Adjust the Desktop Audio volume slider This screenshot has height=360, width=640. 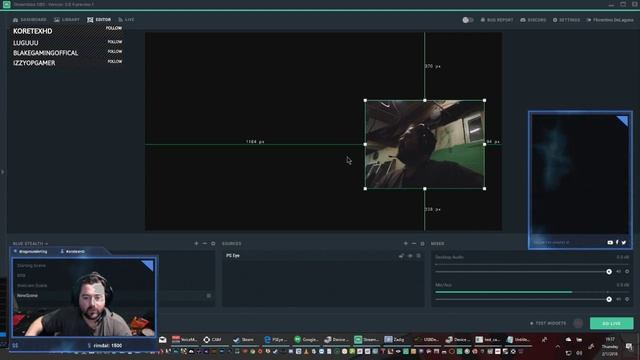coord(524,271)
